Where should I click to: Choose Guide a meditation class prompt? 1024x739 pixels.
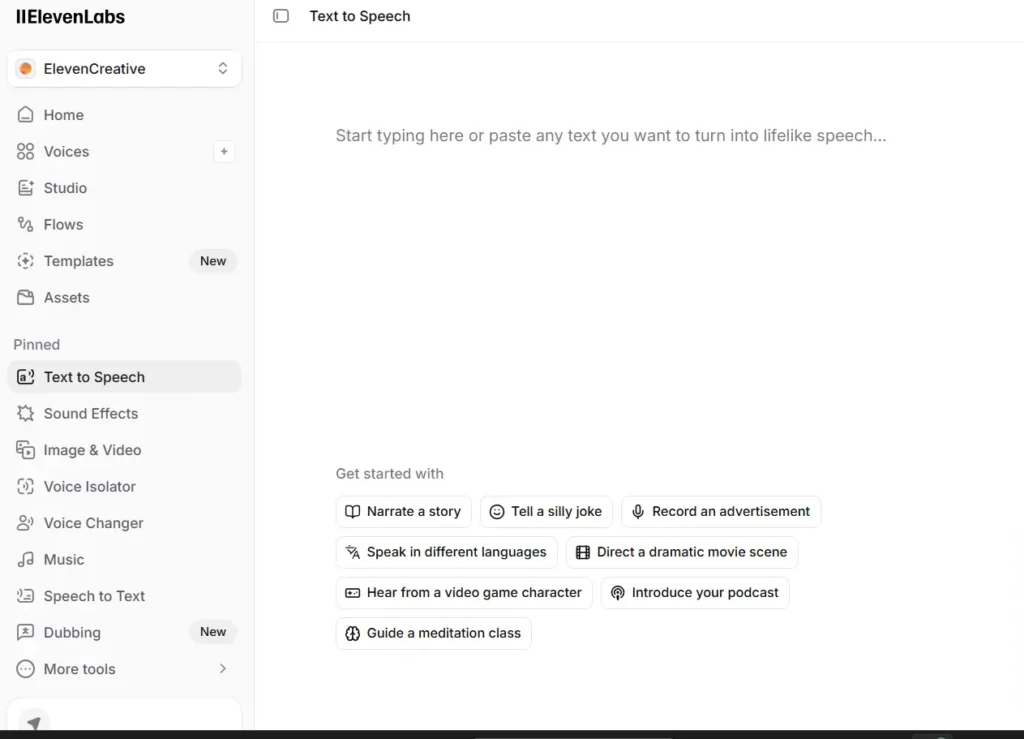[434, 633]
